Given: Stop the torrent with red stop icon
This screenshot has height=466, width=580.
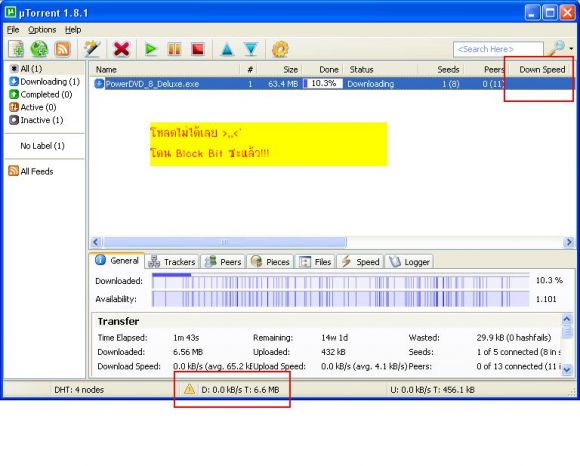Looking at the screenshot, I should (198, 49).
